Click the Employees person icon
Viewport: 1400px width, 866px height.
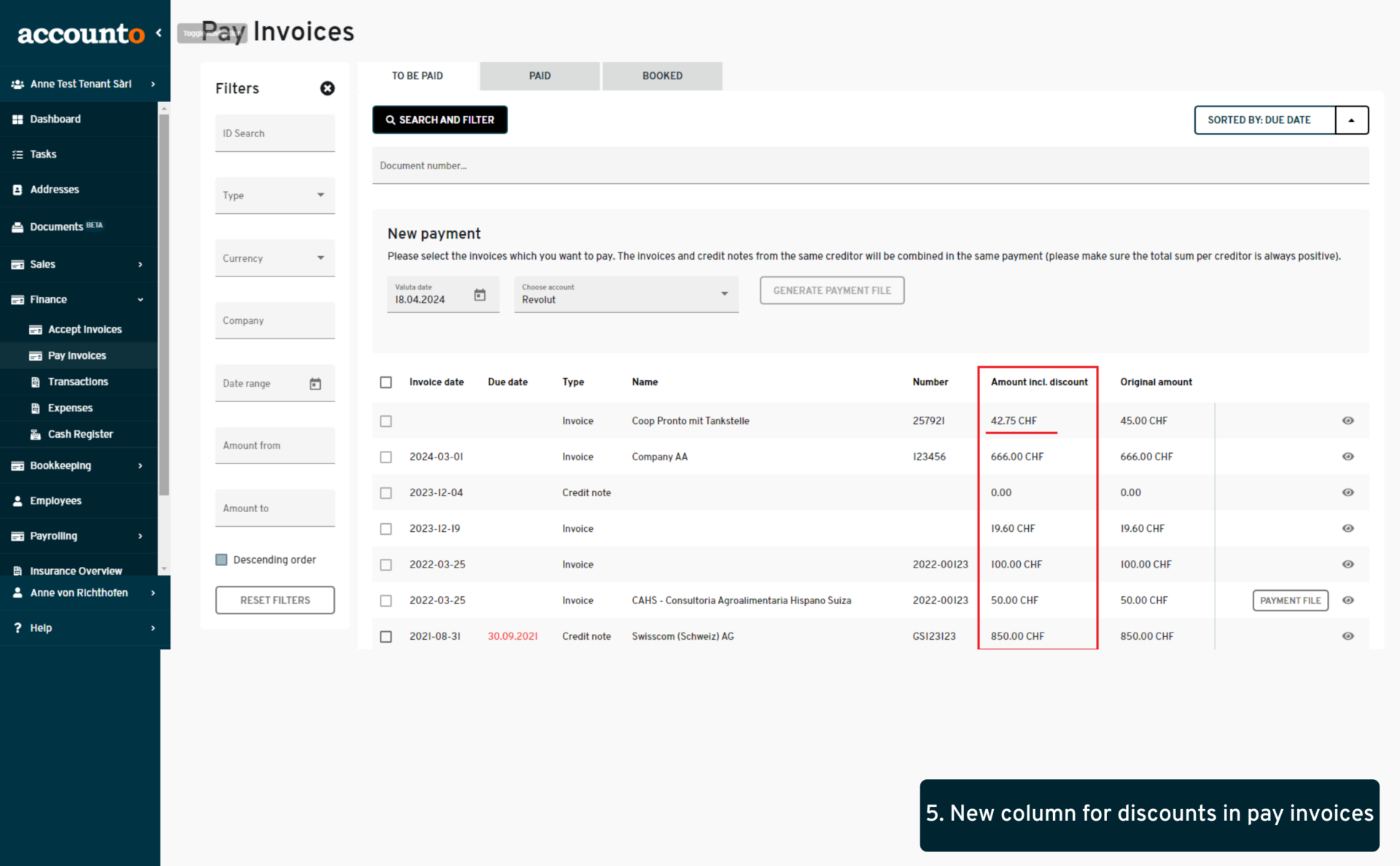17,500
